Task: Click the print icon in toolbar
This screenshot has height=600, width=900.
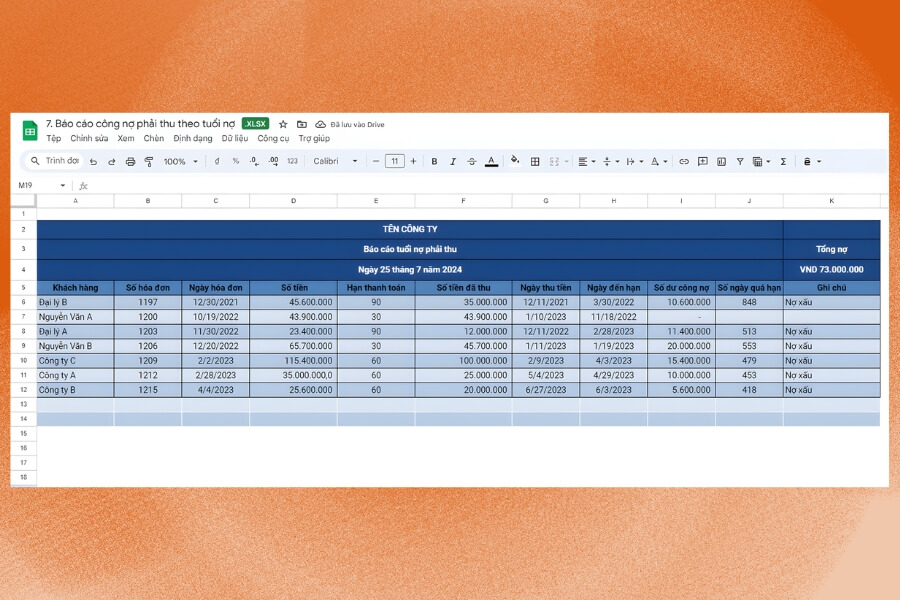Action: pyautogui.click(x=130, y=161)
